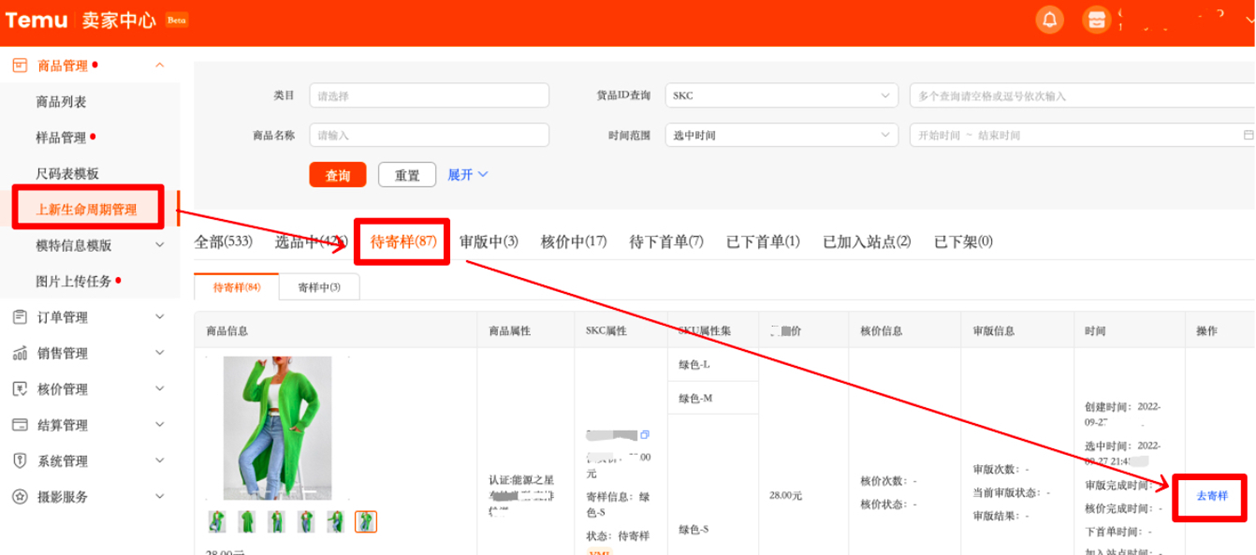Click the 核价管理 sidebar icon

coord(19,389)
